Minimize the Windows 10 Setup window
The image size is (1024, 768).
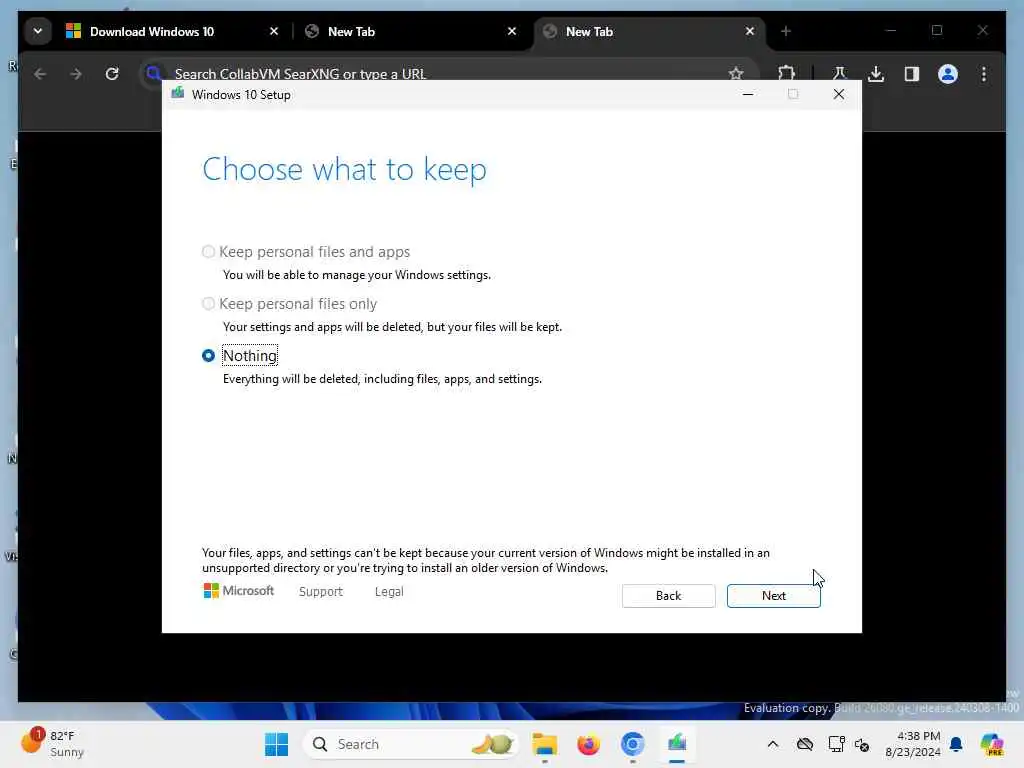pos(748,95)
